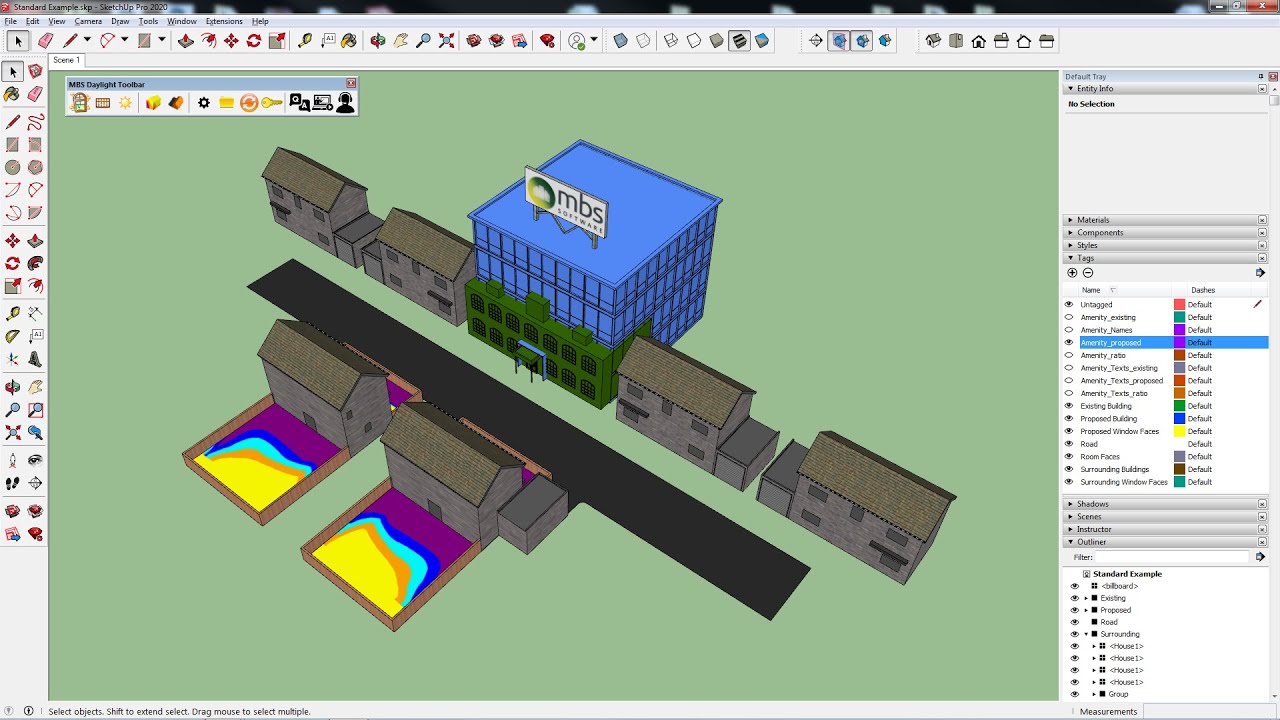Image resolution: width=1280 pixels, height=720 pixels.
Task: Open MBS support headset icon
Action: click(345, 103)
